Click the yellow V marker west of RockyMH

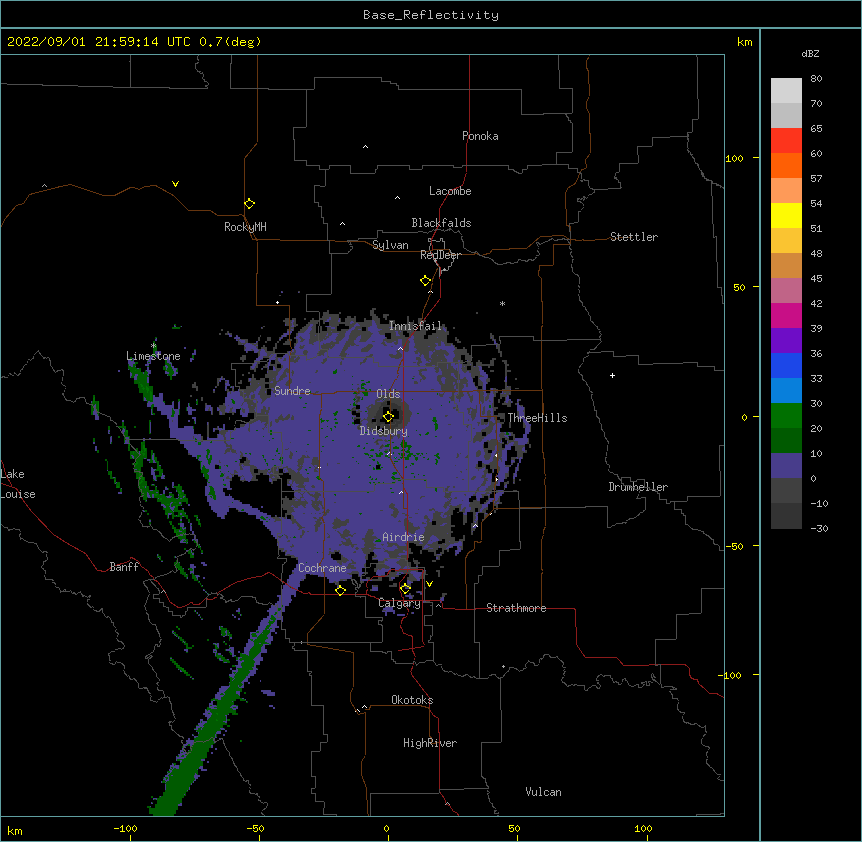(x=175, y=184)
